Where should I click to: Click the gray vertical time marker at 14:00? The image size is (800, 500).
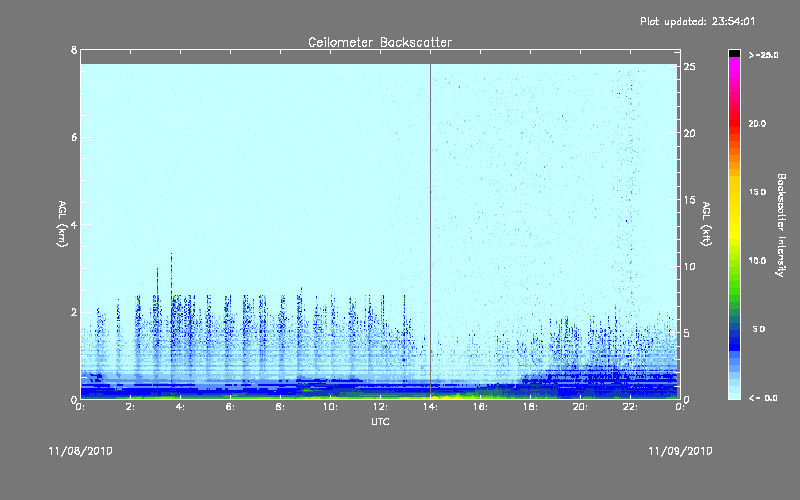point(431,231)
